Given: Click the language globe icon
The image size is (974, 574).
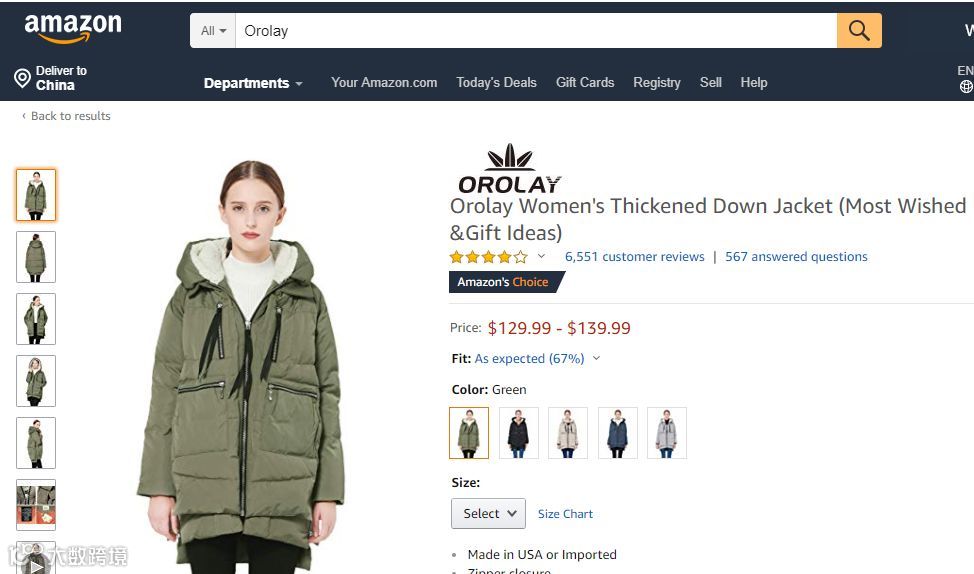Looking at the screenshot, I should click(966, 87).
